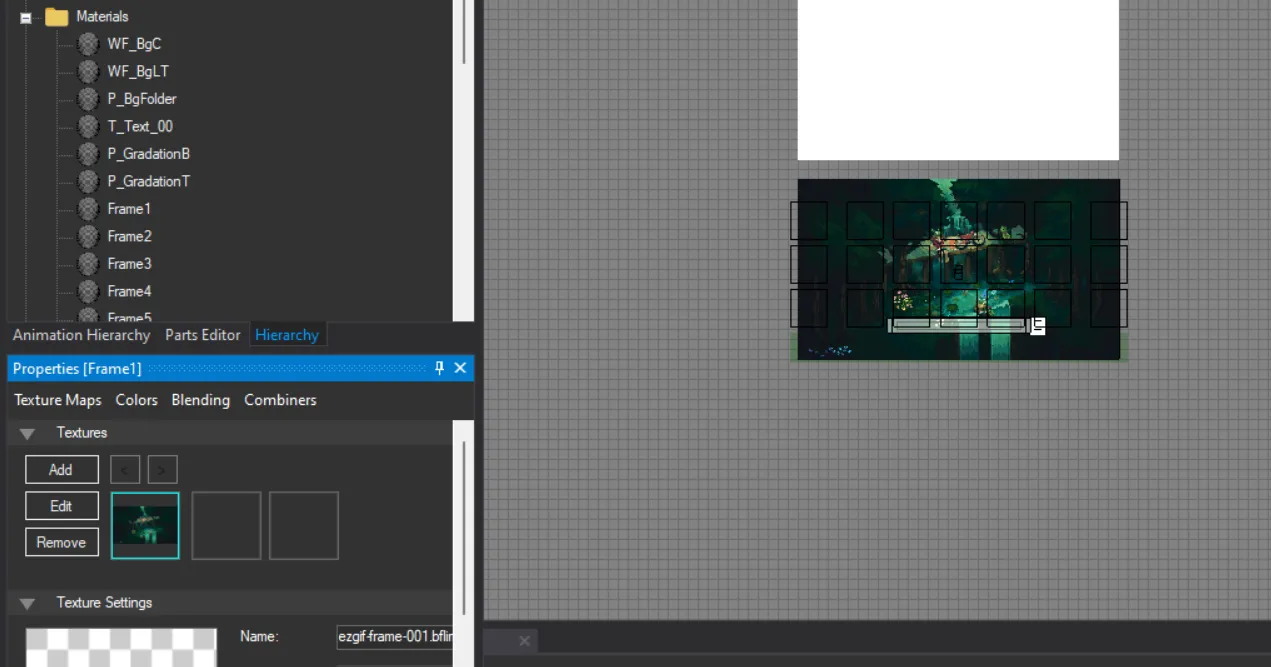Collapse the Texture Settings section
Viewport: 1271px width, 667px height.
coord(28,603)
